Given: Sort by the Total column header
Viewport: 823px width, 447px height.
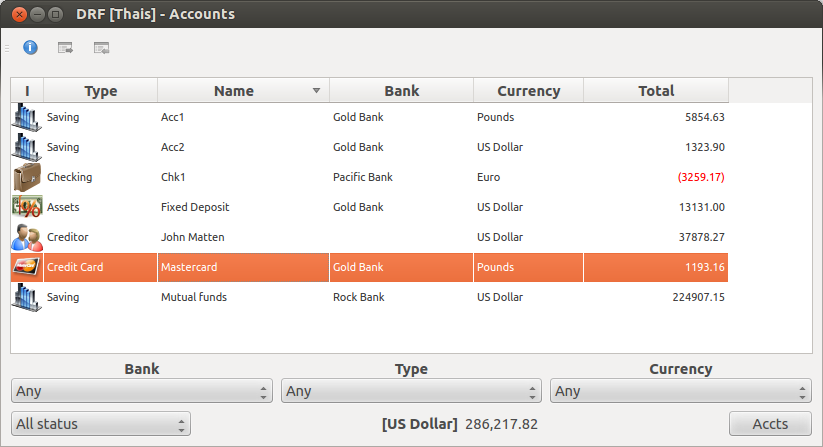Looking at the screenshot, I should tap(656, 91).
